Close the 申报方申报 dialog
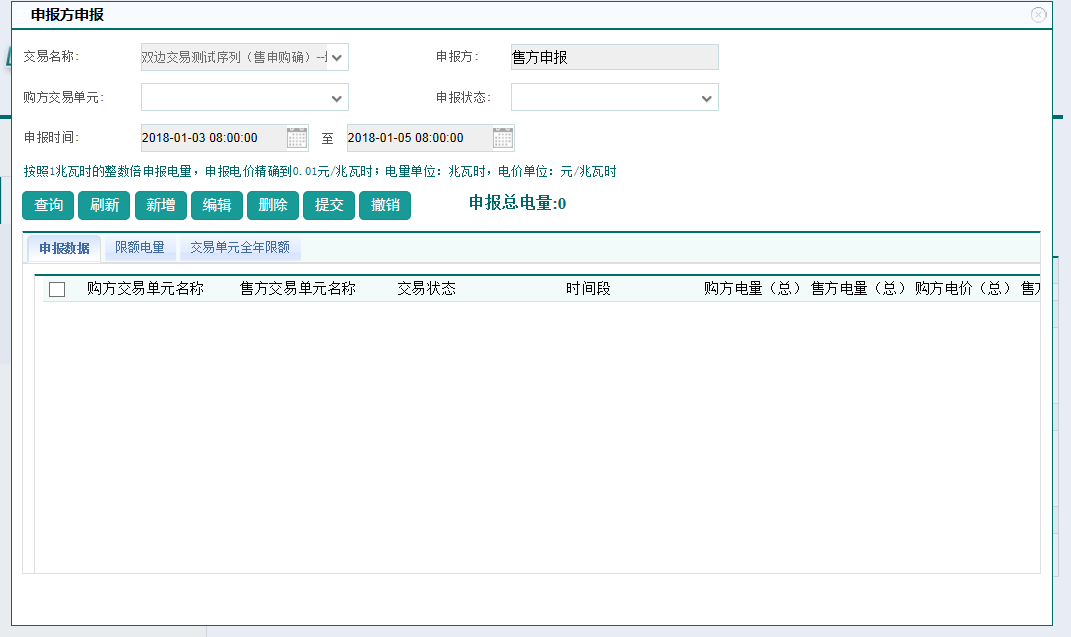Screen dimensions: 1071x637 click(x=1038, y=15)
